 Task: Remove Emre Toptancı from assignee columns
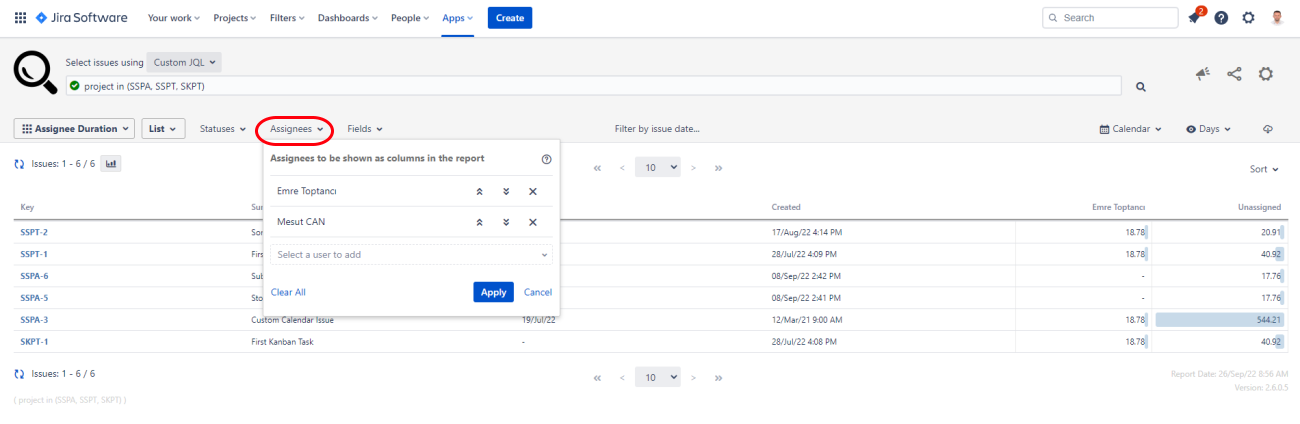point(533,191)
